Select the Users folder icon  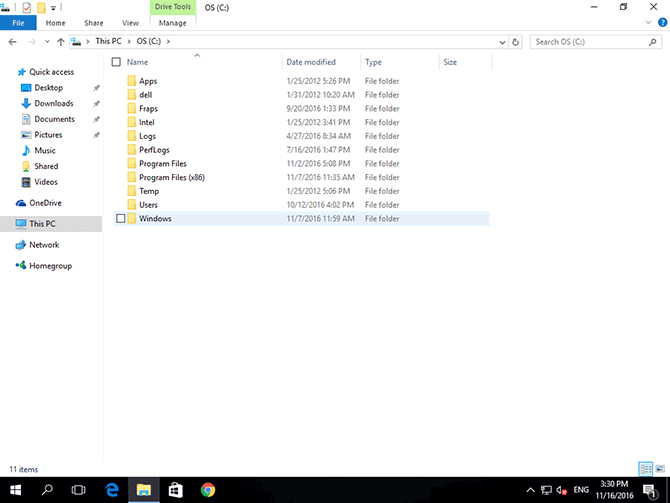(x=132, y=205)
